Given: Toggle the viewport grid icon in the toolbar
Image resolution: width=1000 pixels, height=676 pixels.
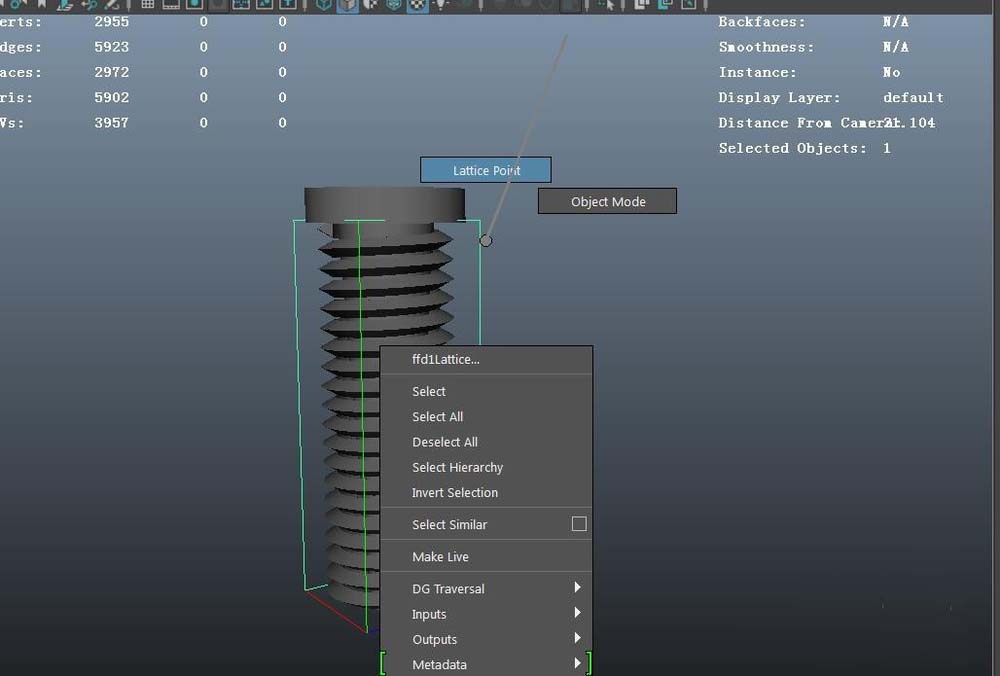Looking at the screenshot, I should (x=147, y=4).
